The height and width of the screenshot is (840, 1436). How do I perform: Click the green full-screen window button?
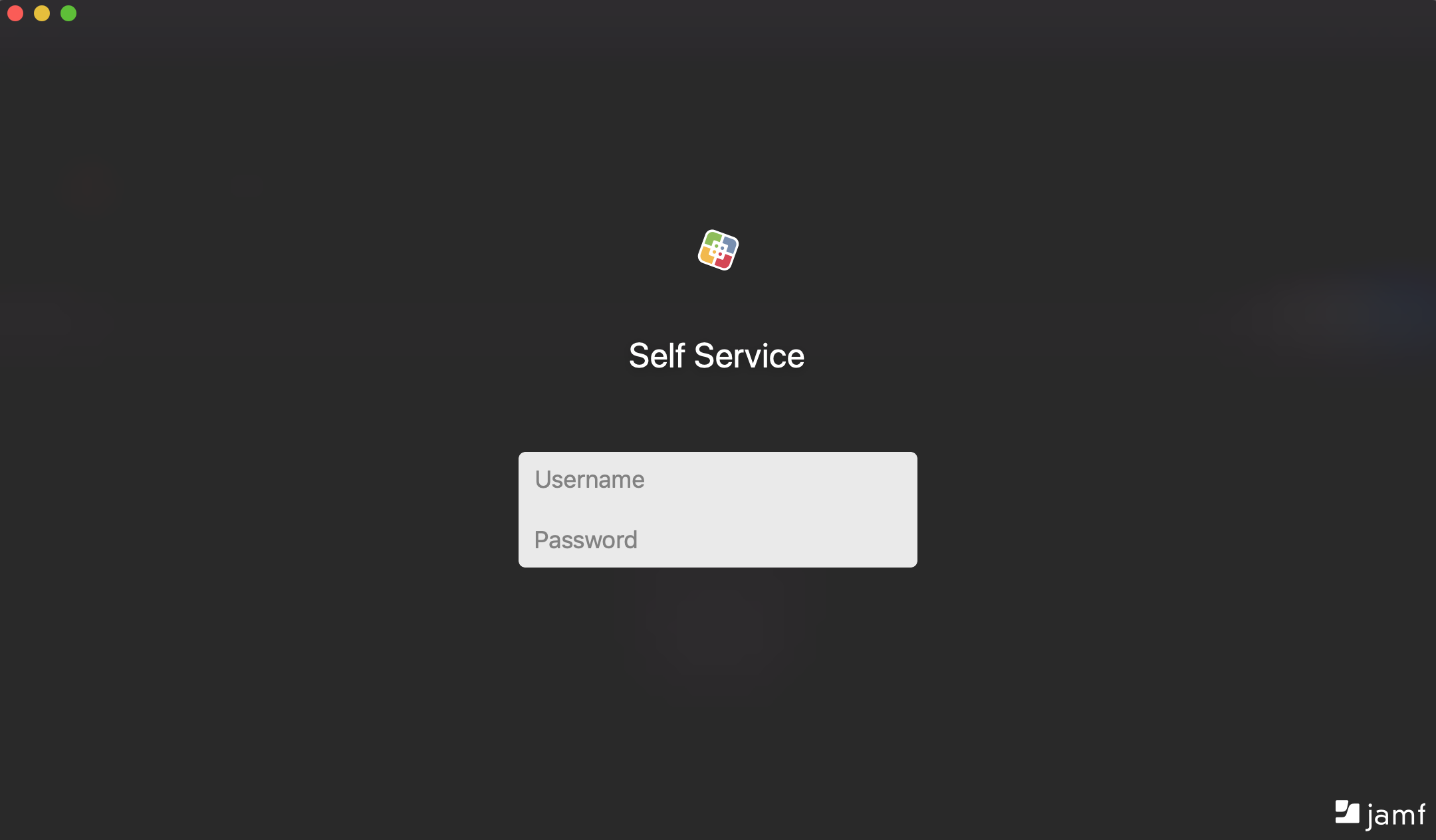point(68,13)
